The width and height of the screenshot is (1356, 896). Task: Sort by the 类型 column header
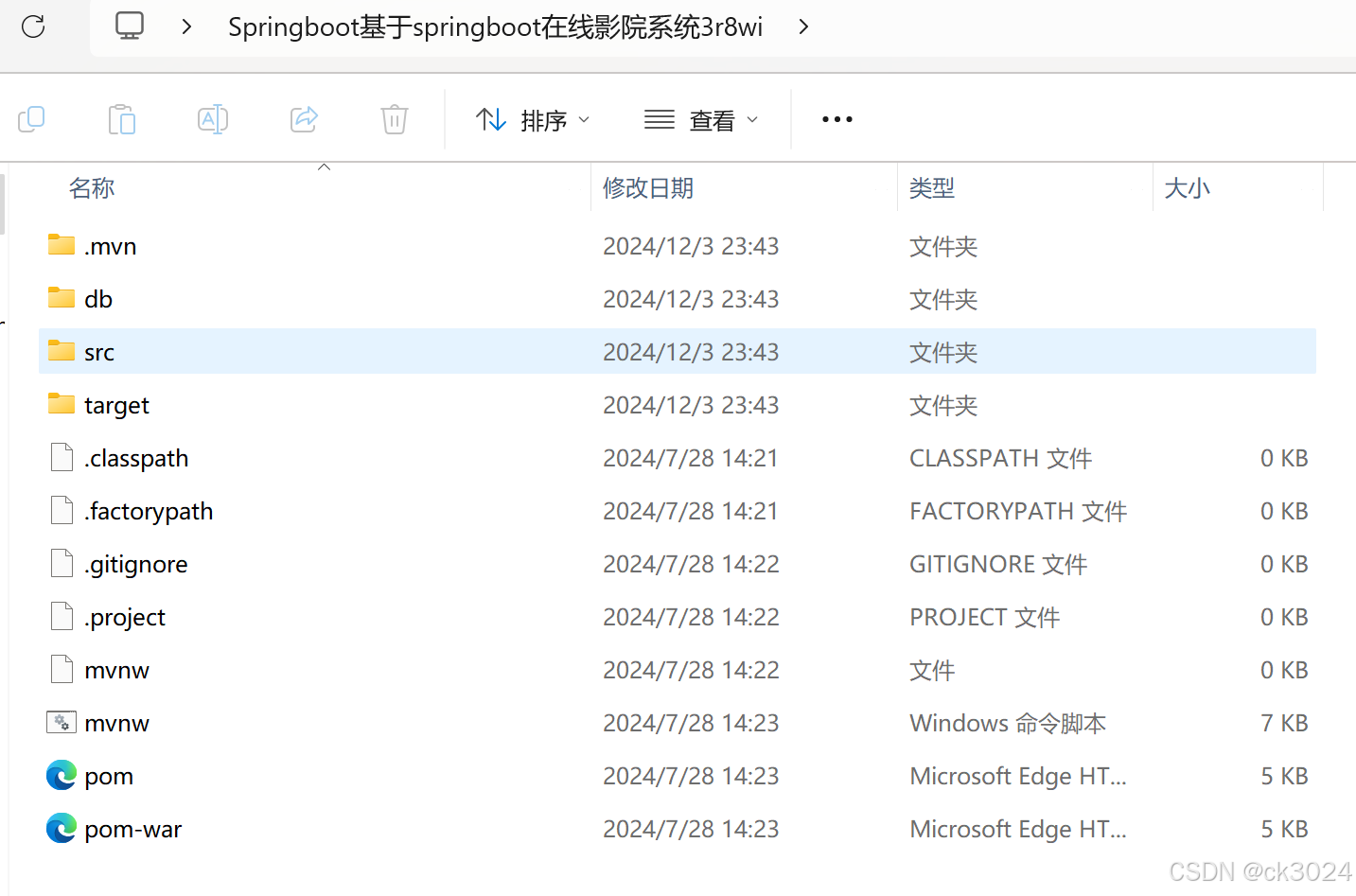click(932, 188)
